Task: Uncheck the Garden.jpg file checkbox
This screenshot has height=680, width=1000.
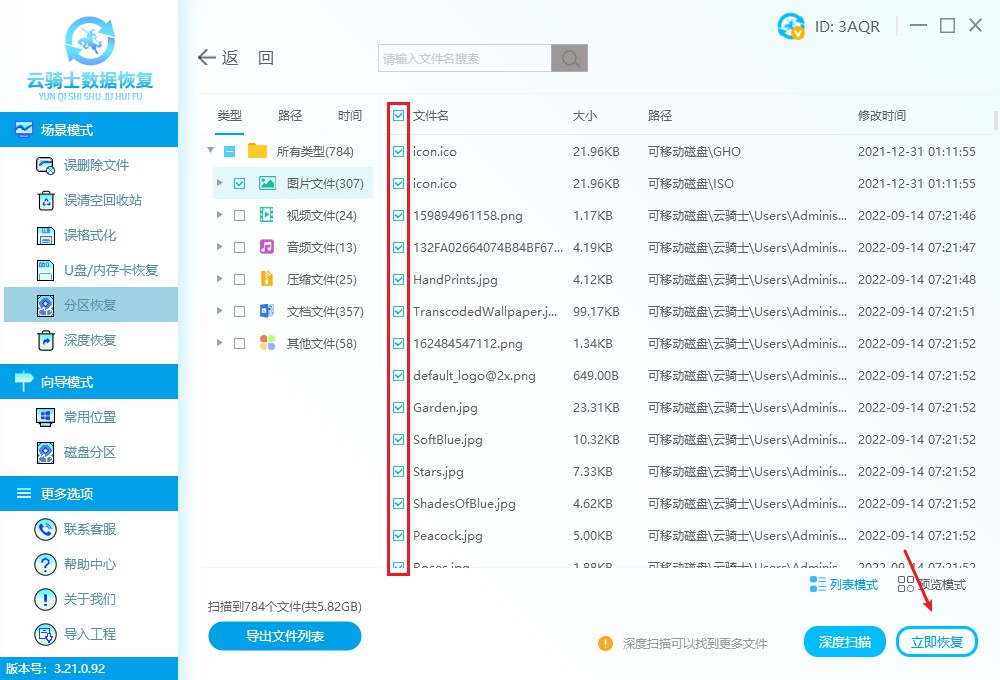Action: 399,407
